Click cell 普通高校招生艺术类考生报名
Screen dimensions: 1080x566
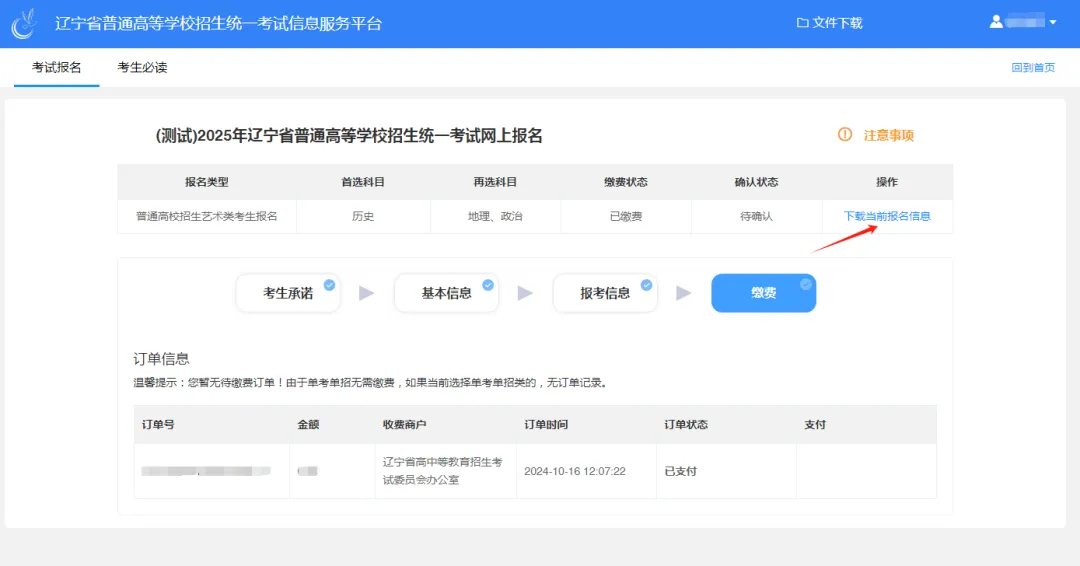click(x=207, y=216)
